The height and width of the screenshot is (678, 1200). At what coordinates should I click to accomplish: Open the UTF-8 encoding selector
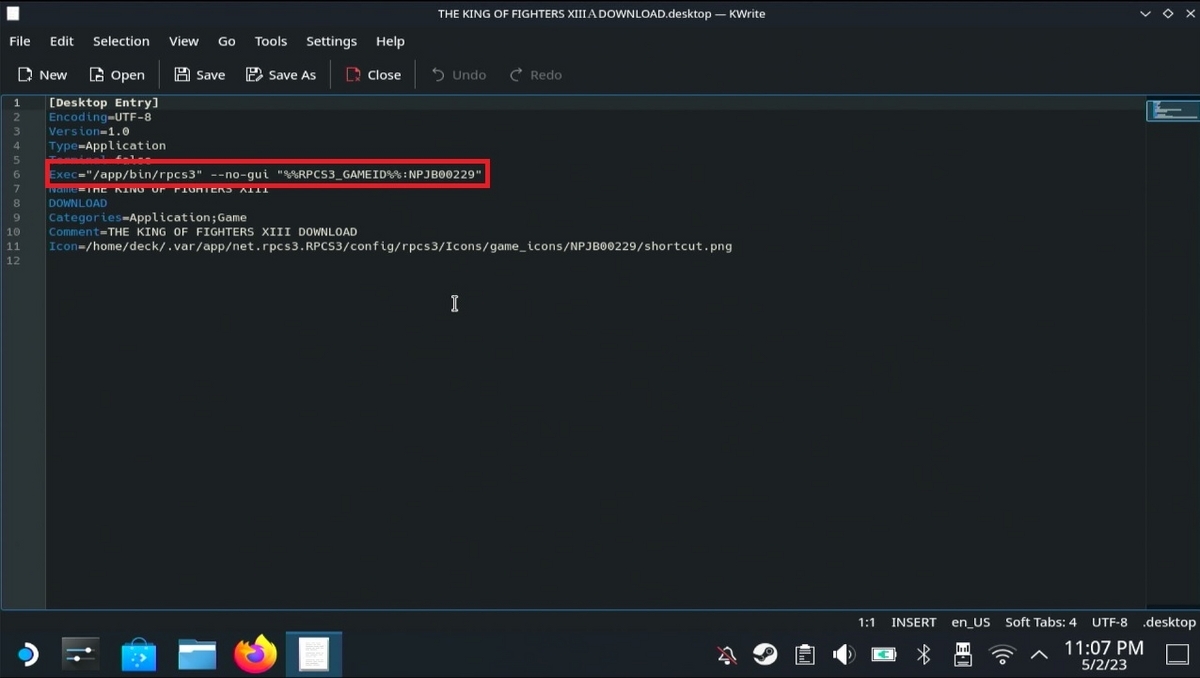(x=1109, y=622)
